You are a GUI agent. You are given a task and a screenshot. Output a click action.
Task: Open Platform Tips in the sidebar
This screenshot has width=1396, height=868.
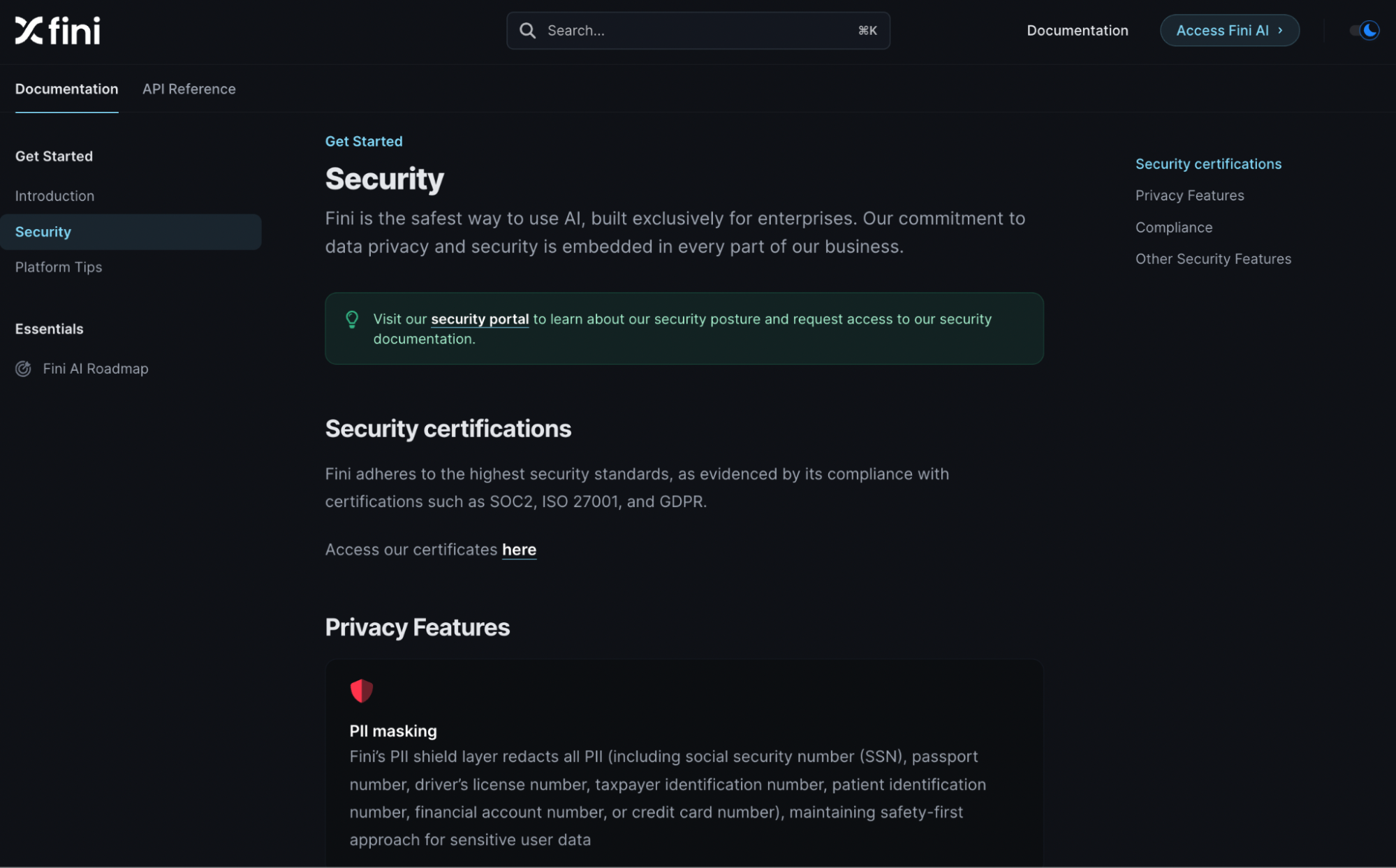point(59,267)
